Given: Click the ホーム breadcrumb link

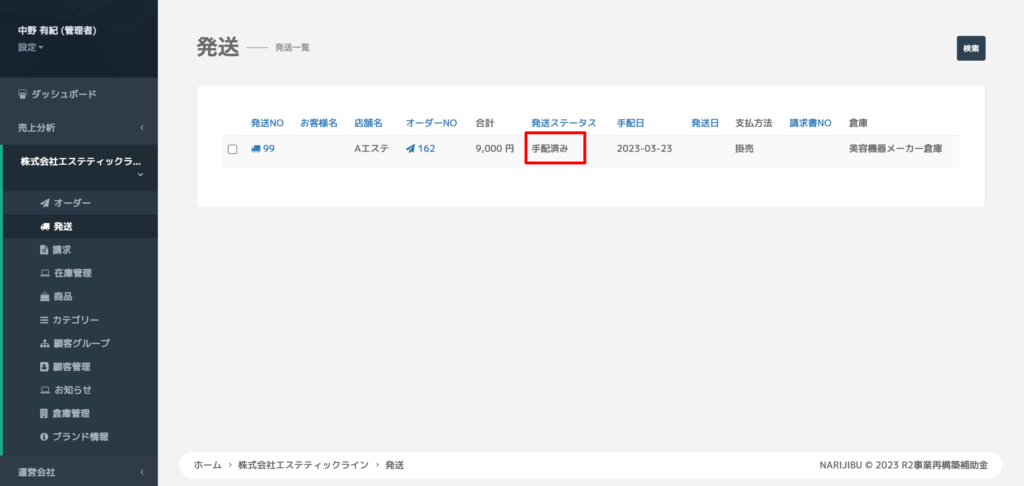Looking at the screenshot, I should 207,465.
